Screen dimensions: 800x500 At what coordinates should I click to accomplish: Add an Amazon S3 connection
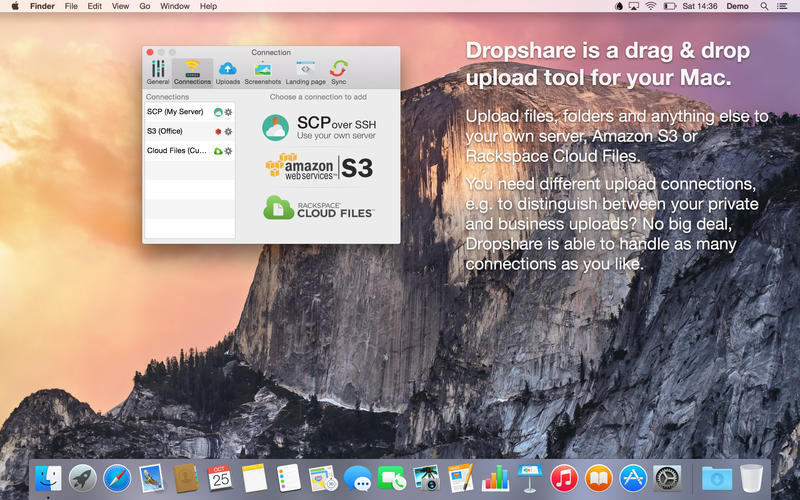tap(319, 167)
